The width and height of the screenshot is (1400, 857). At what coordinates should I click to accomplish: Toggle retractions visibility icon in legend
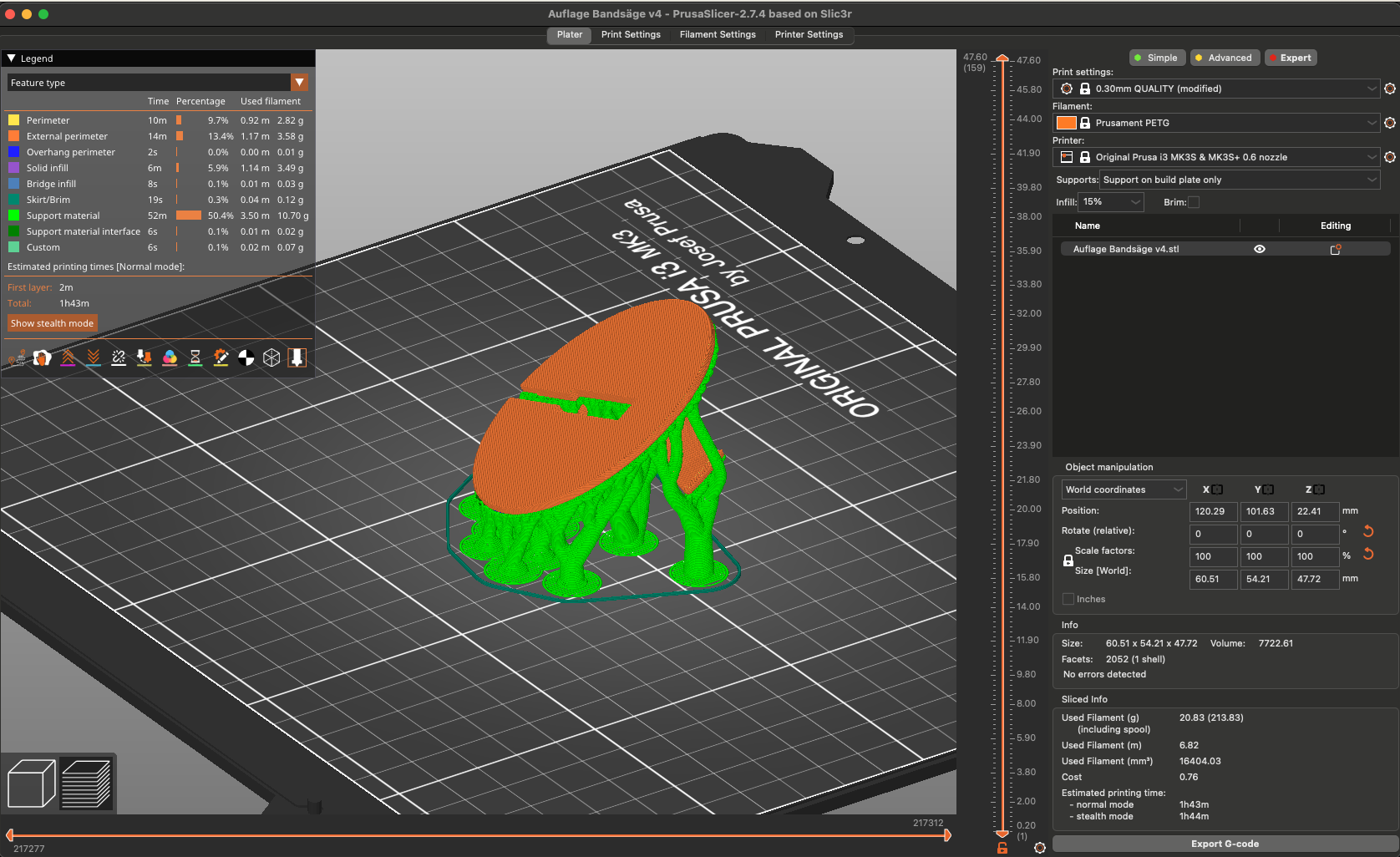(x=68, y=358)
